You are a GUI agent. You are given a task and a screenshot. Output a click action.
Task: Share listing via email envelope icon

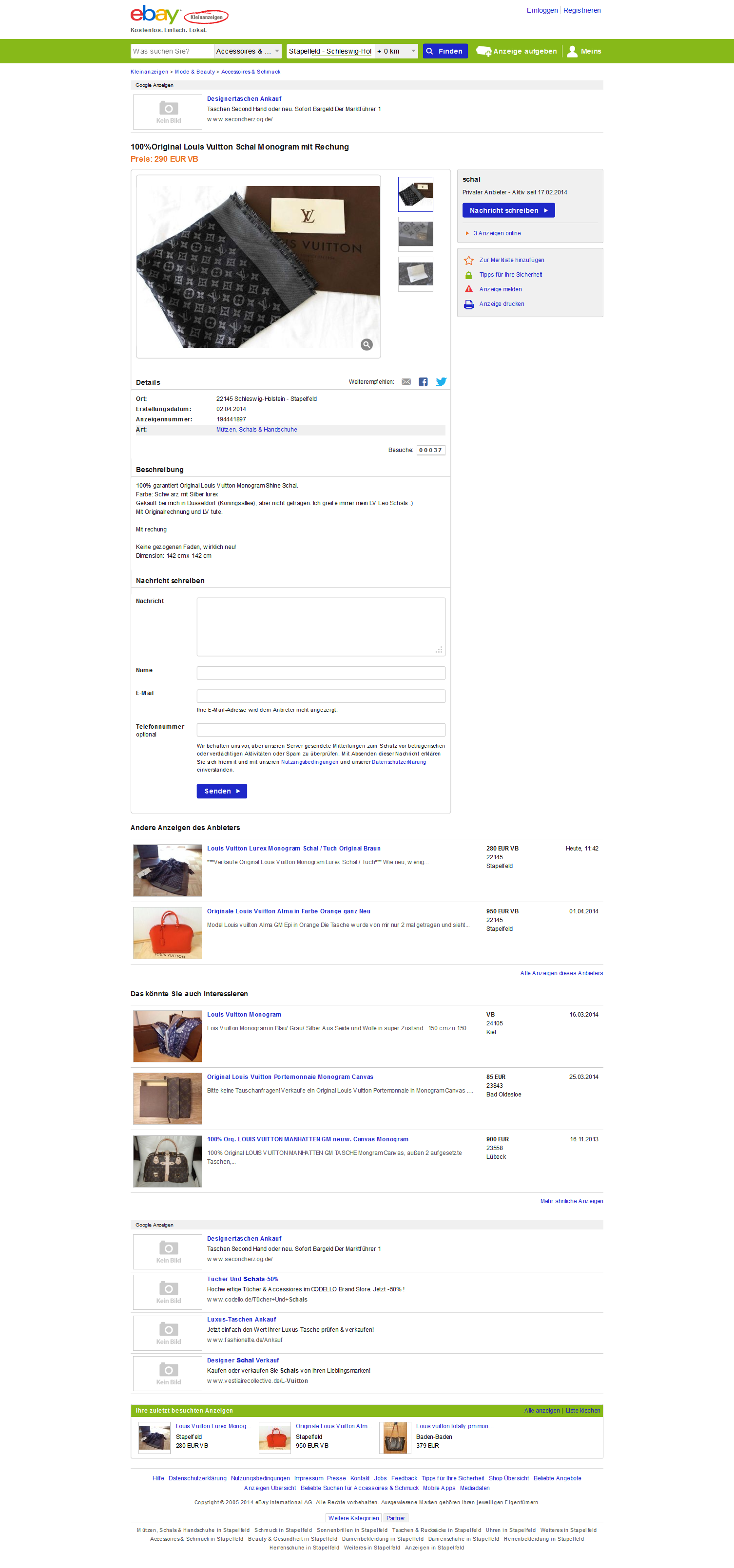(x=406, y=382)
